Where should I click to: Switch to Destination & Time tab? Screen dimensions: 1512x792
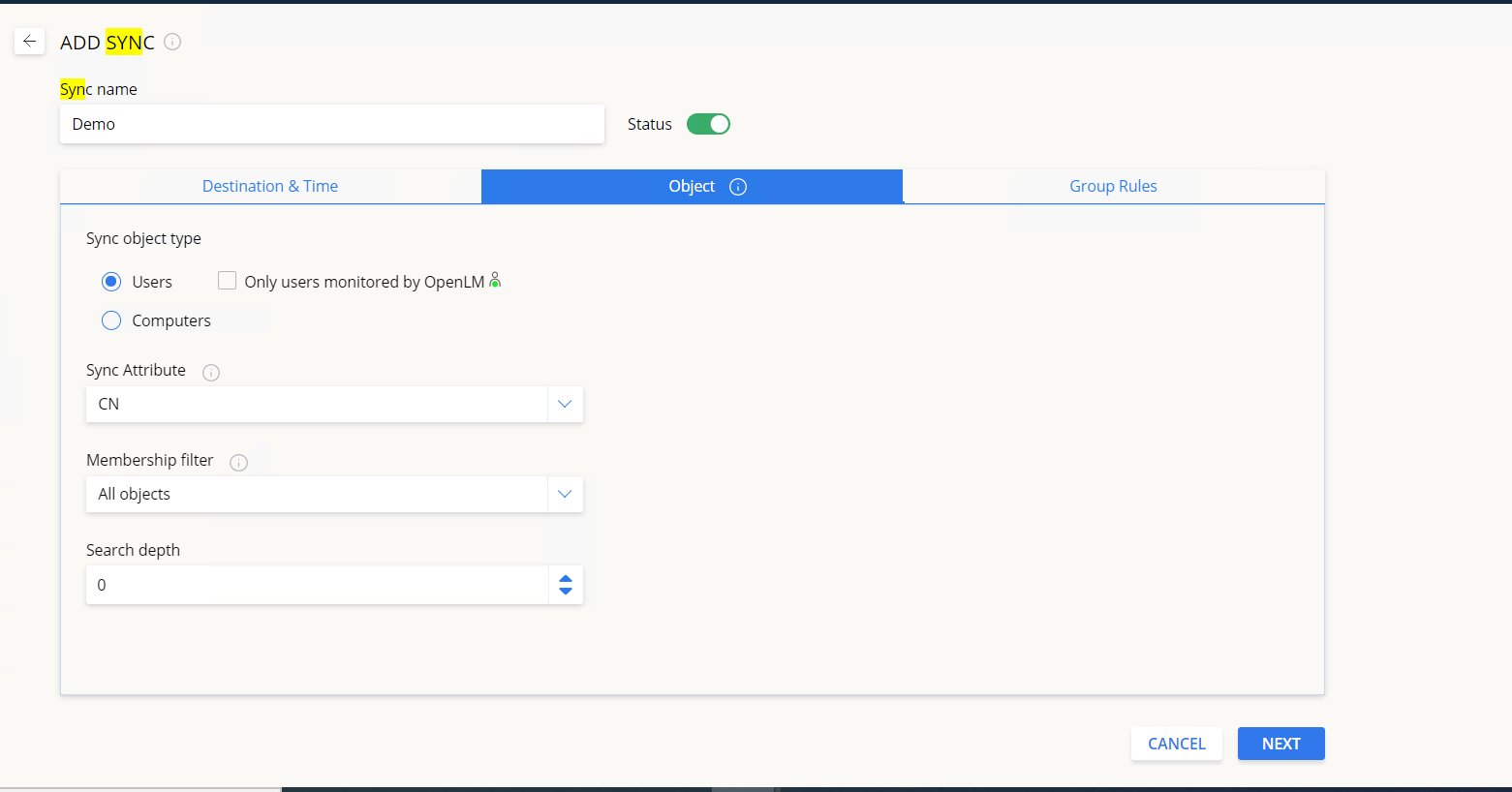tap(270, 186)
